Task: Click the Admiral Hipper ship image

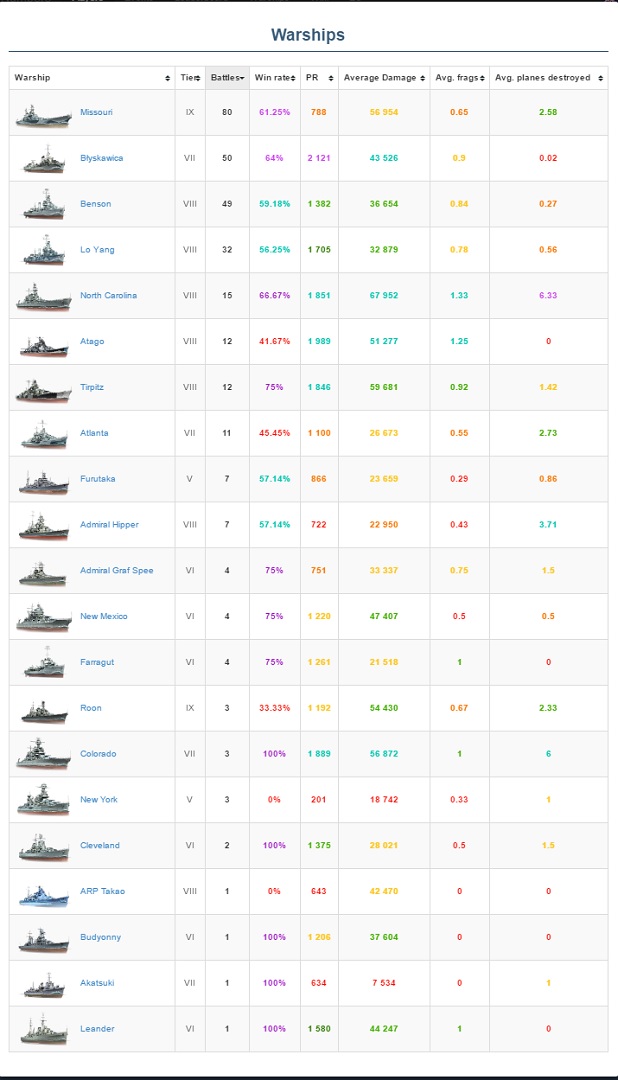Action: (x=44, y=527)
